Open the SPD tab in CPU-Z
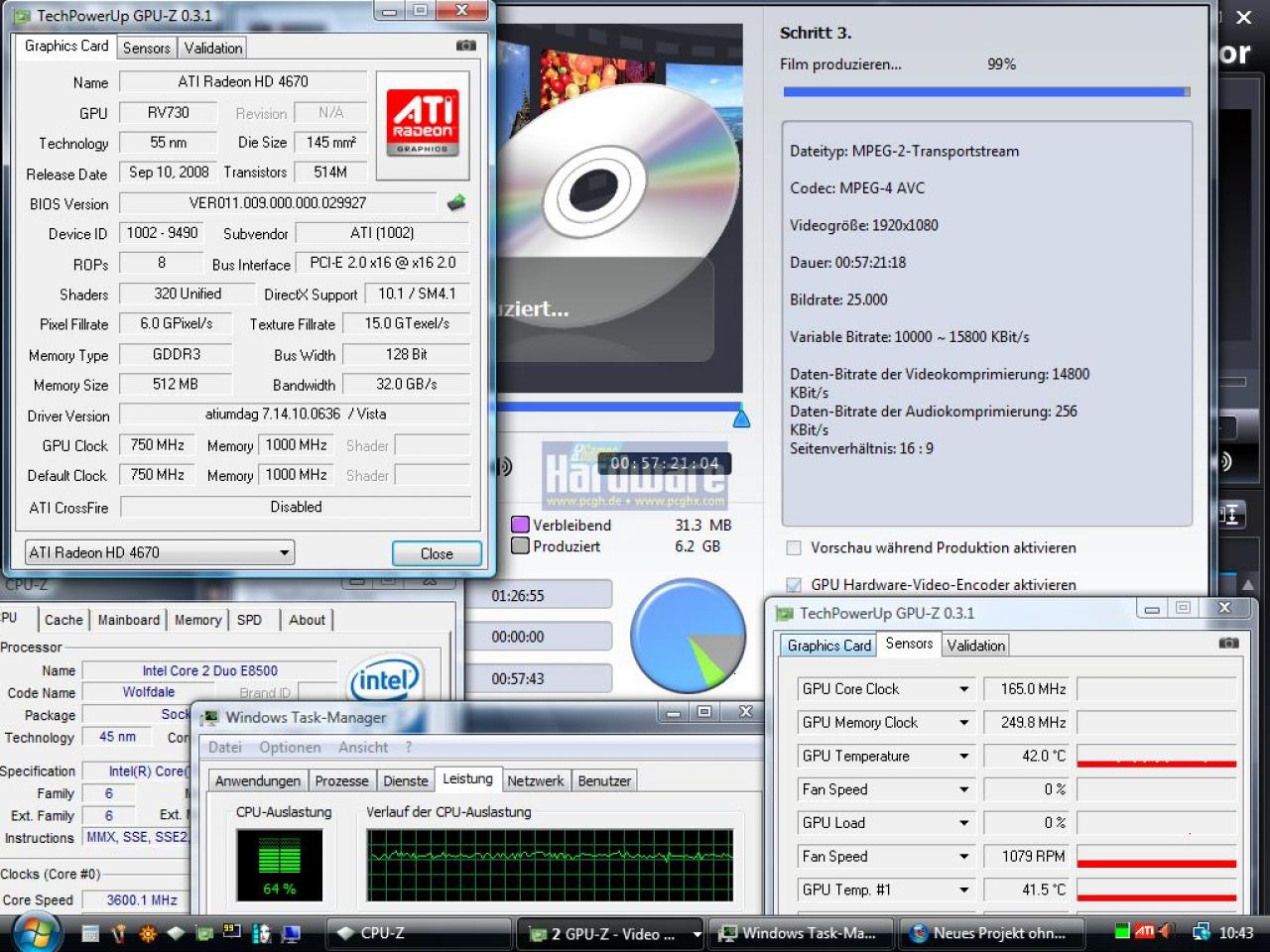1270x952 pixels. 249,620
